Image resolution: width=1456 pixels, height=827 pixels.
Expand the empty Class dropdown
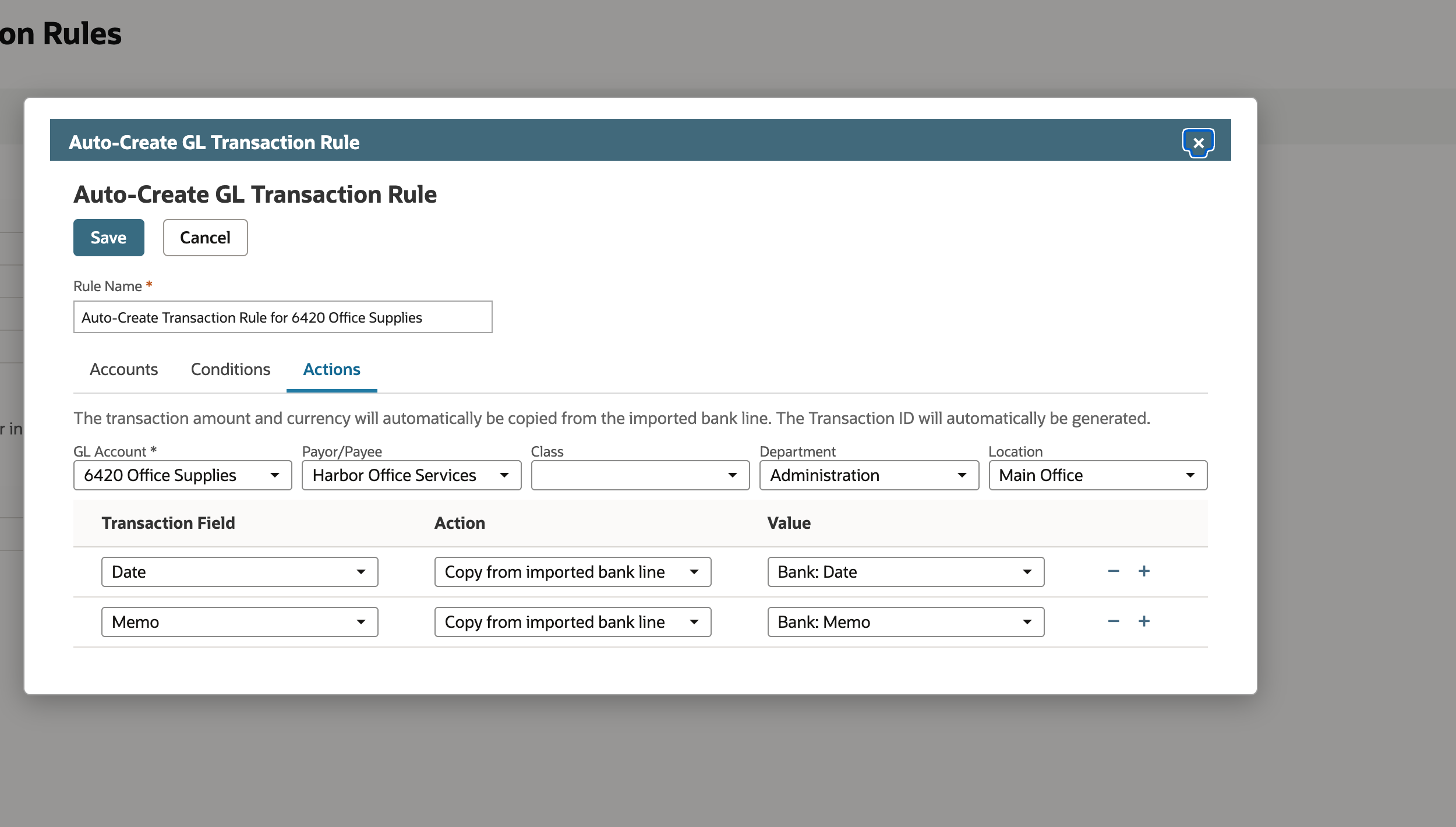[640, 475]
